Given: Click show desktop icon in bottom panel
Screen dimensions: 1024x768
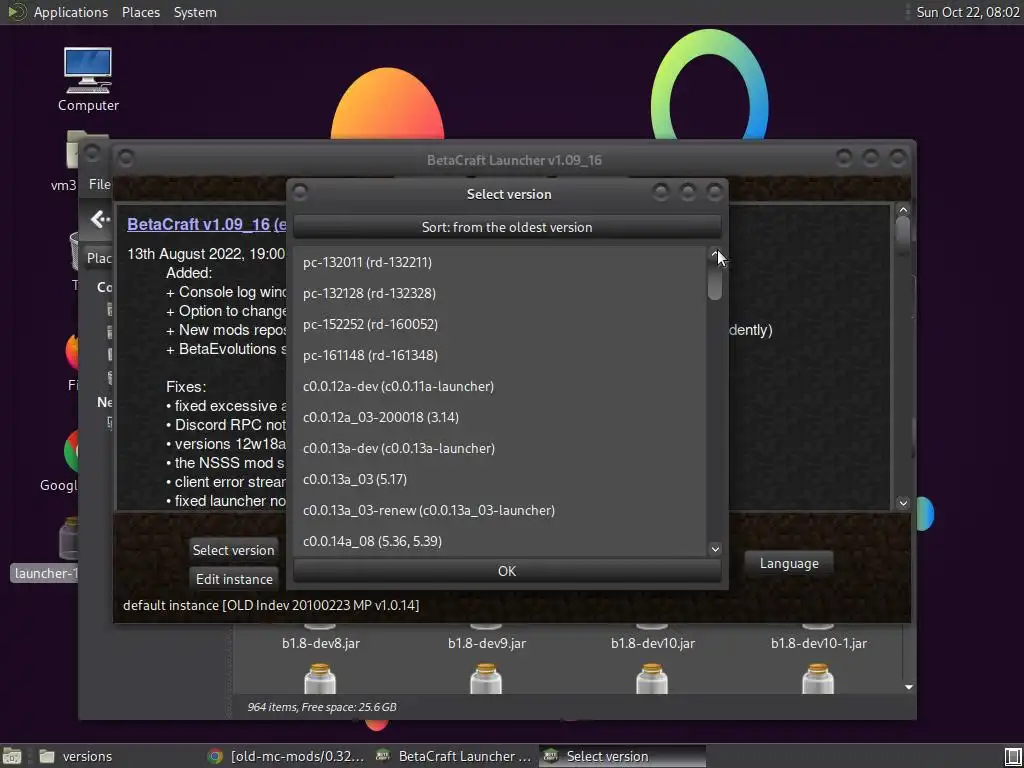Looking at the screenshot, I should (12, 756).
